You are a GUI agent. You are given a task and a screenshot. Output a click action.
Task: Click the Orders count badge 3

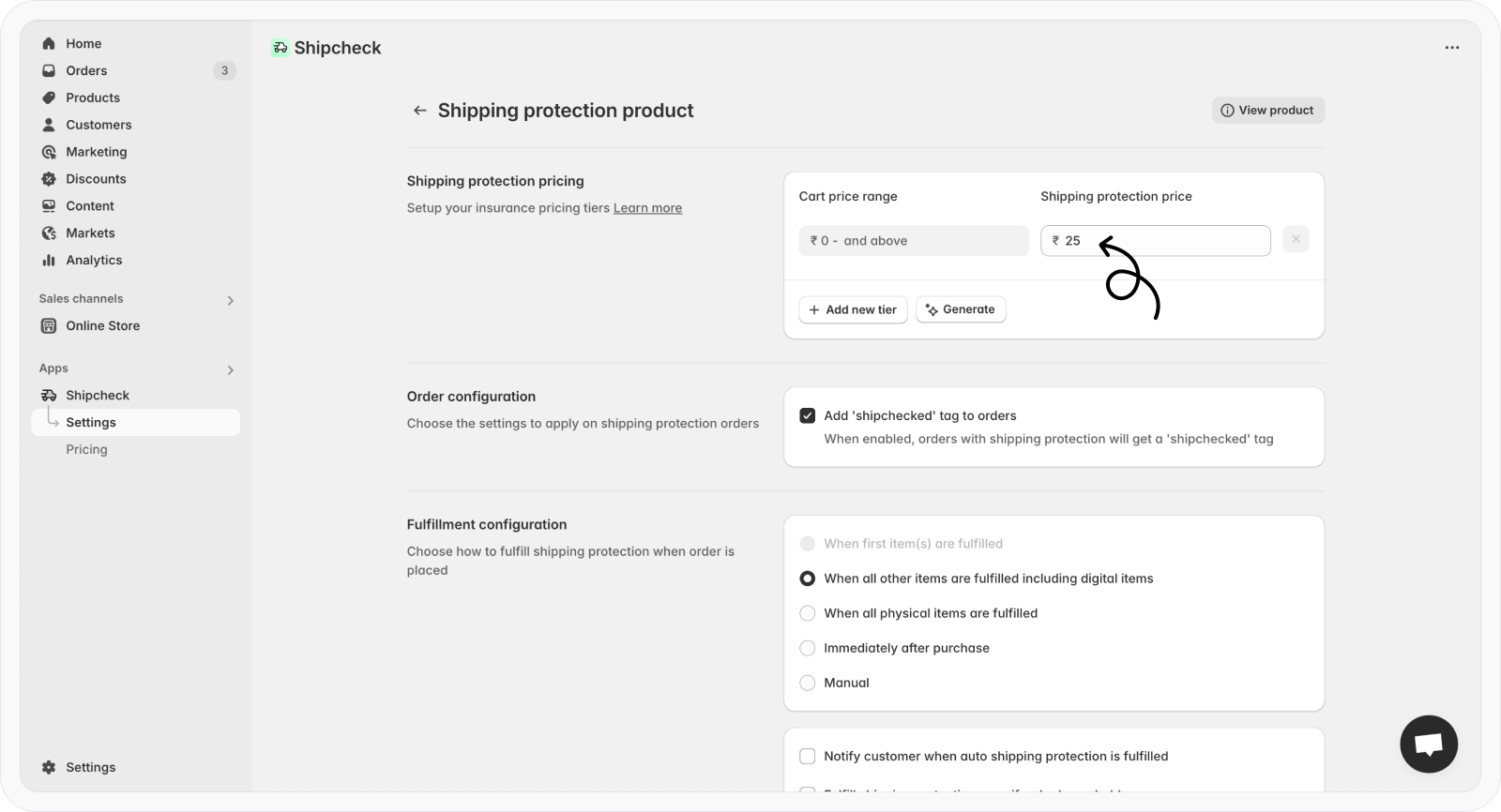click(224, 70)
